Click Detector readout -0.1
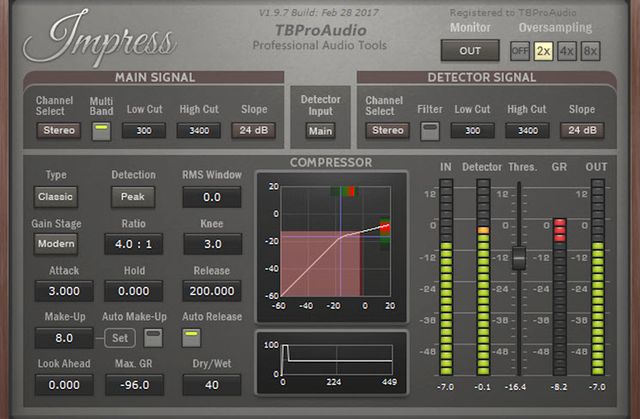640x419 pixels. (x=482, y=387)
